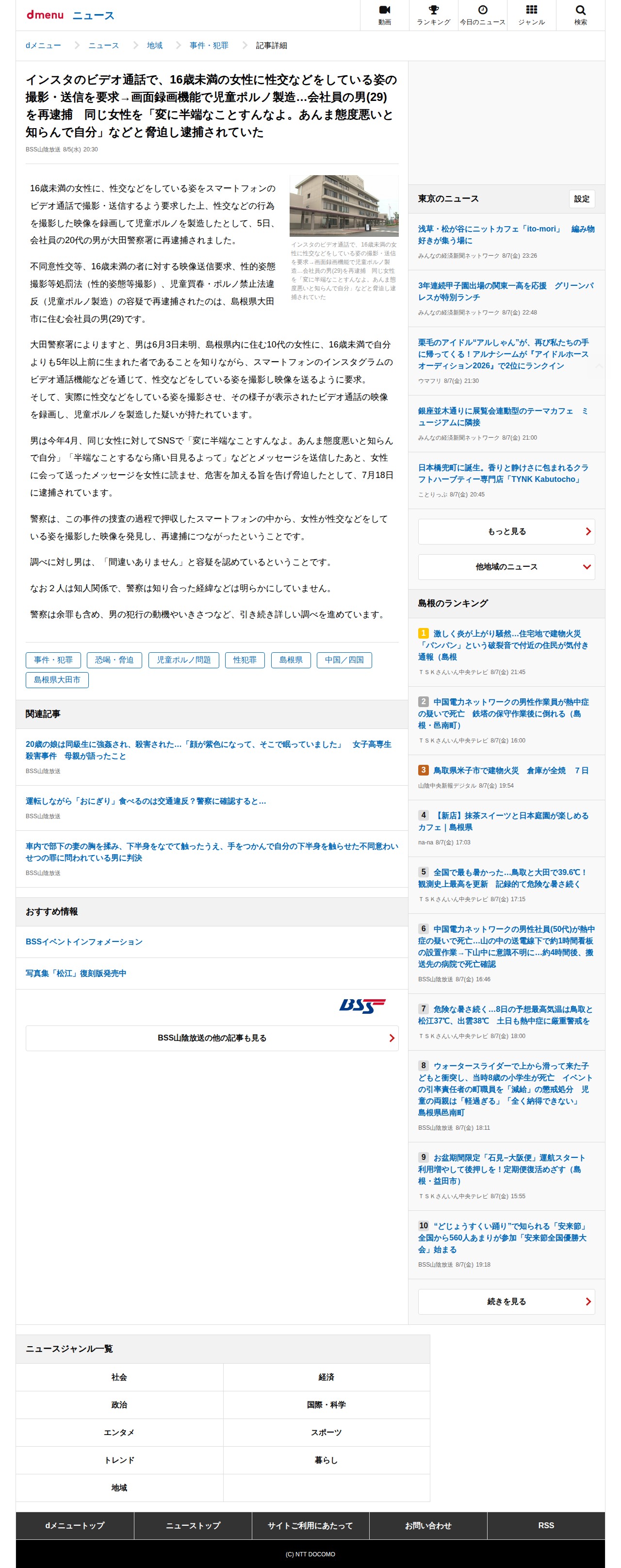Viewport: 621px width, 1568px height.
Task: Select the 国際・科学 genre
Action: click(327, 1405)
